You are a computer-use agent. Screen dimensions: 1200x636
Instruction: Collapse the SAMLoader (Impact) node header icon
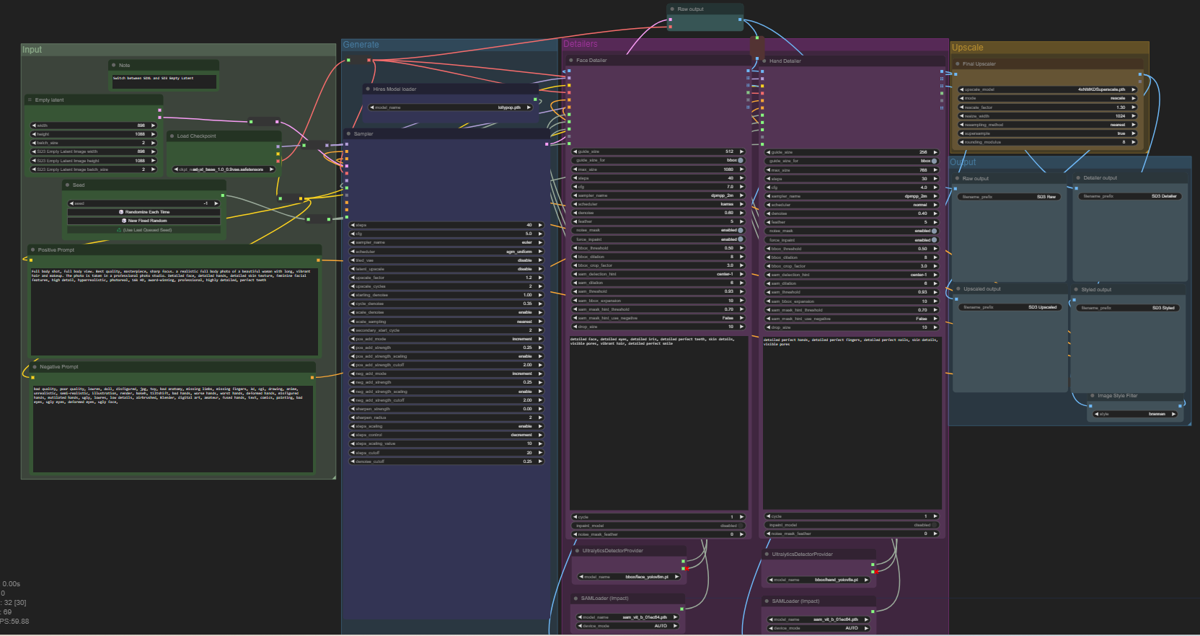pyautogui.click(x=577, y=599)
